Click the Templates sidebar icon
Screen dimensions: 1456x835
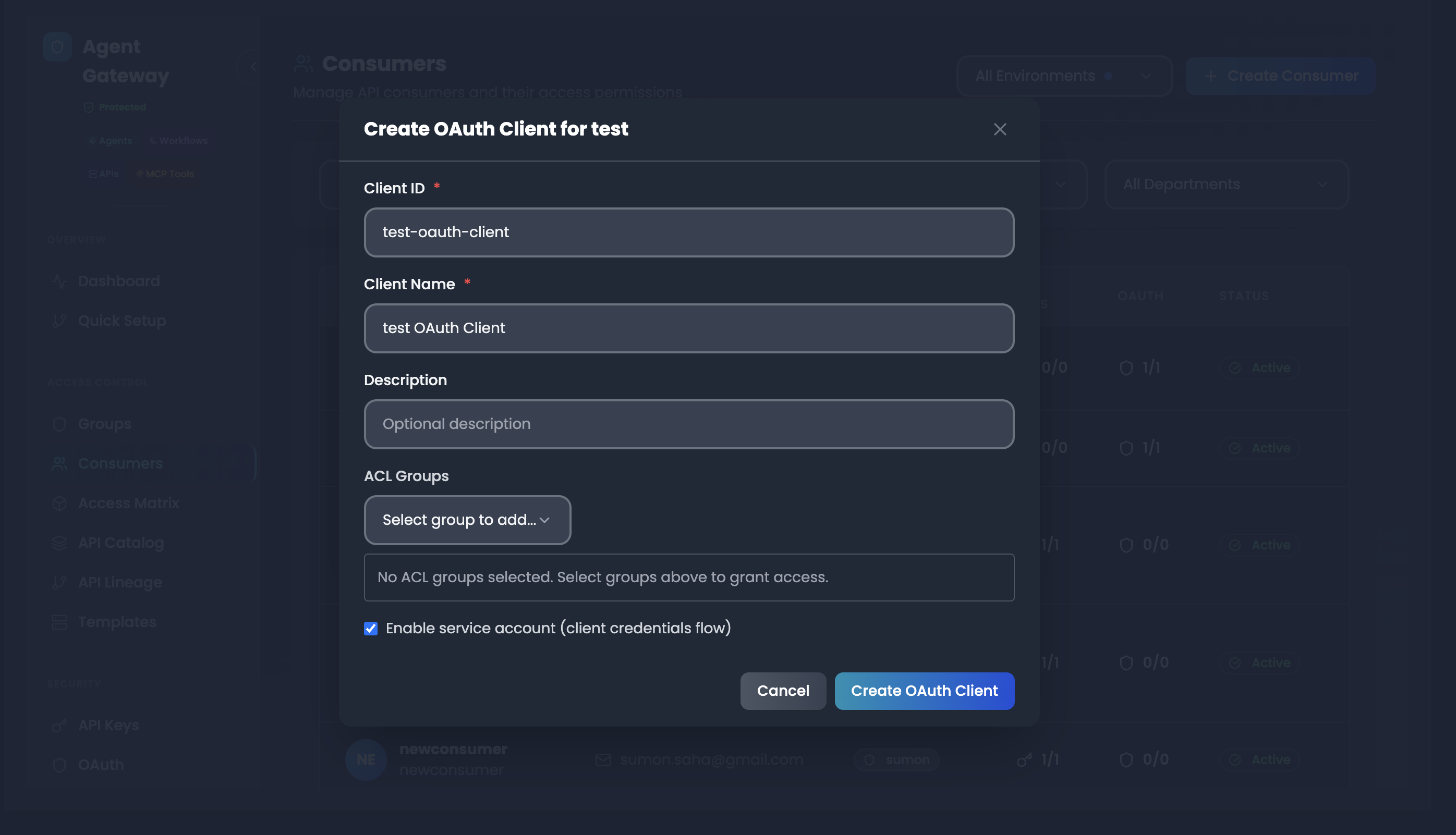(59, 622)
